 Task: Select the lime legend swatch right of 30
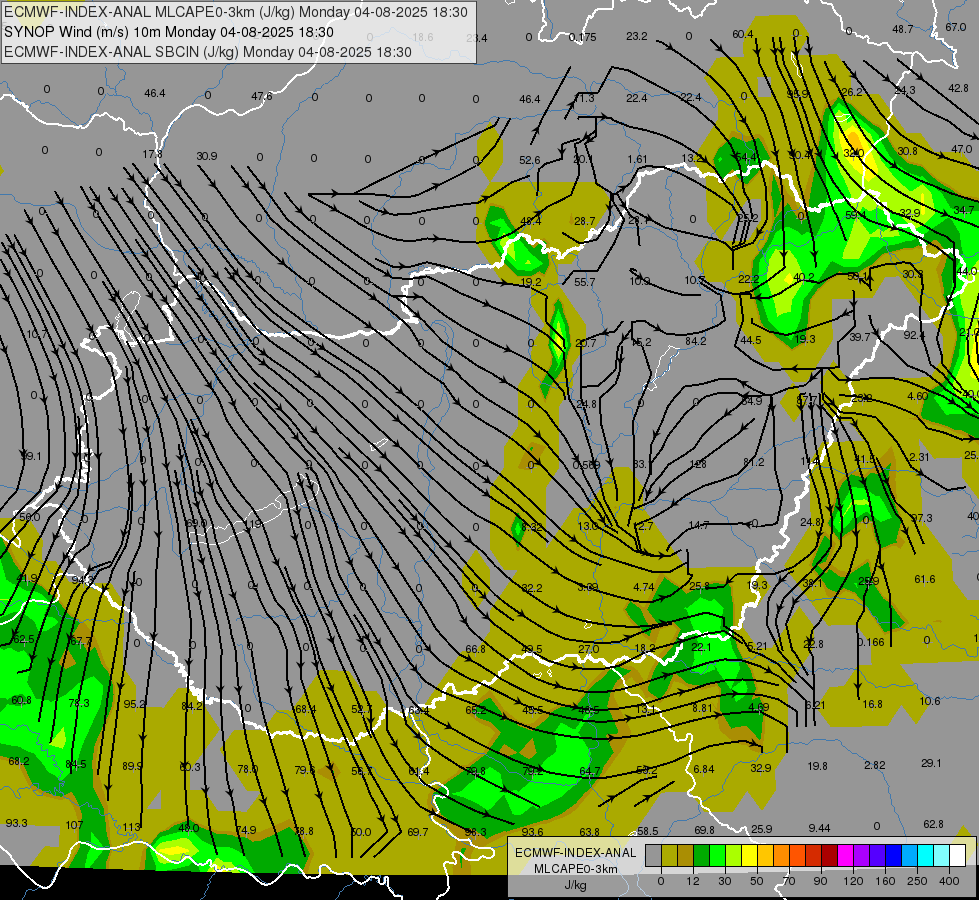(x=734, y=856)
